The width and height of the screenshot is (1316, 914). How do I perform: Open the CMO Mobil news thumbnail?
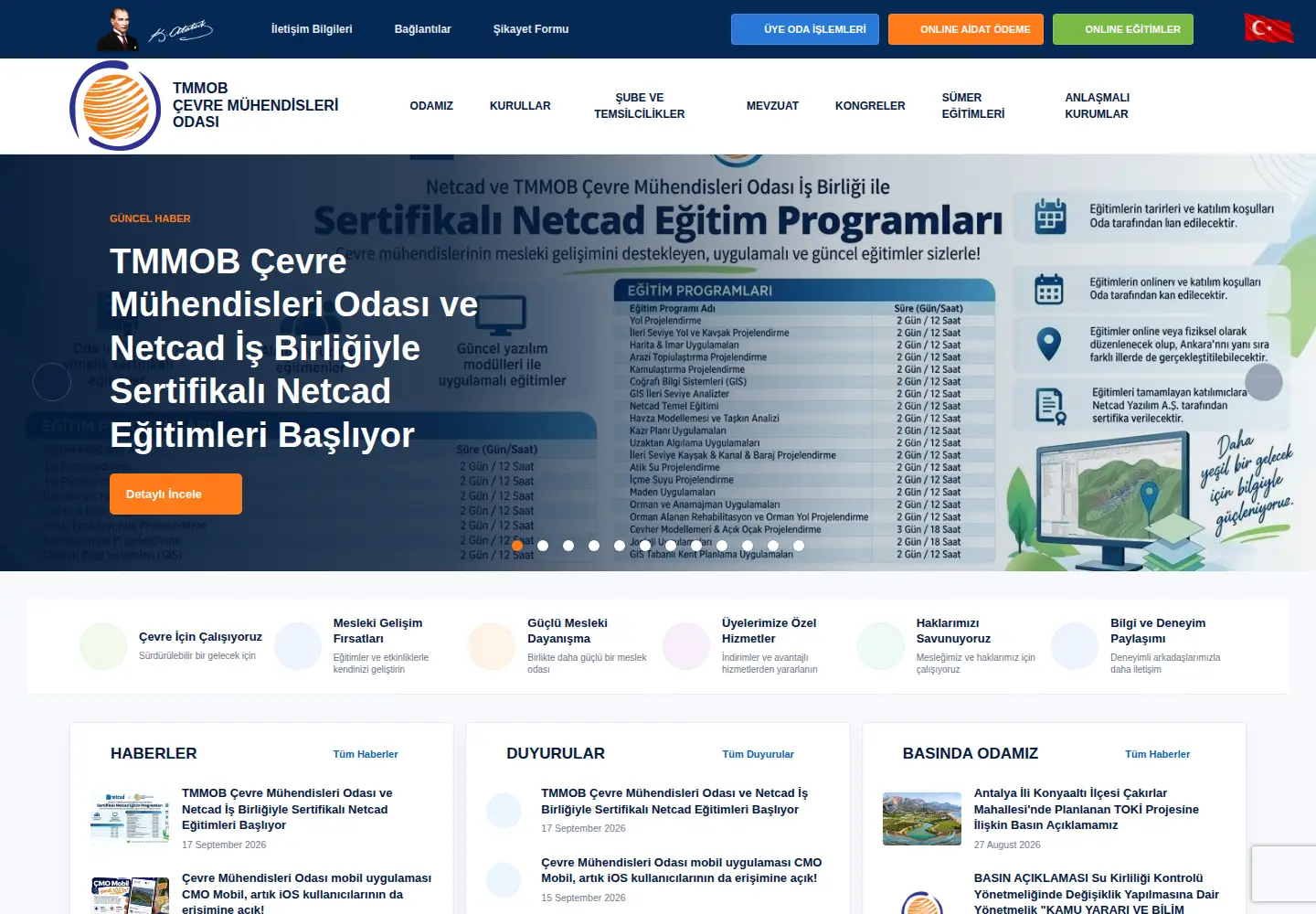(x=130, y=896)
